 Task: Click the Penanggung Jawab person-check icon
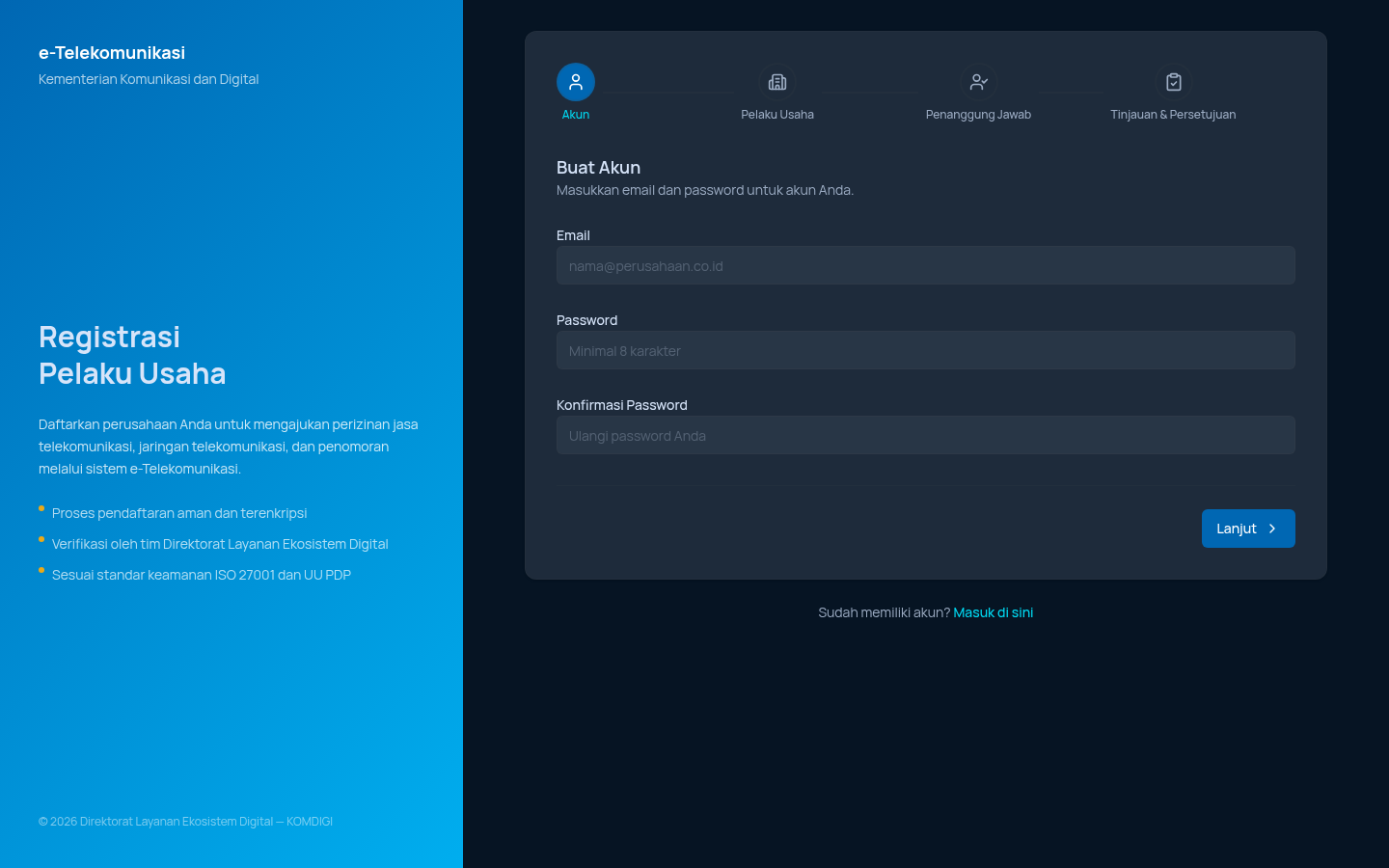tap(978, 82)
